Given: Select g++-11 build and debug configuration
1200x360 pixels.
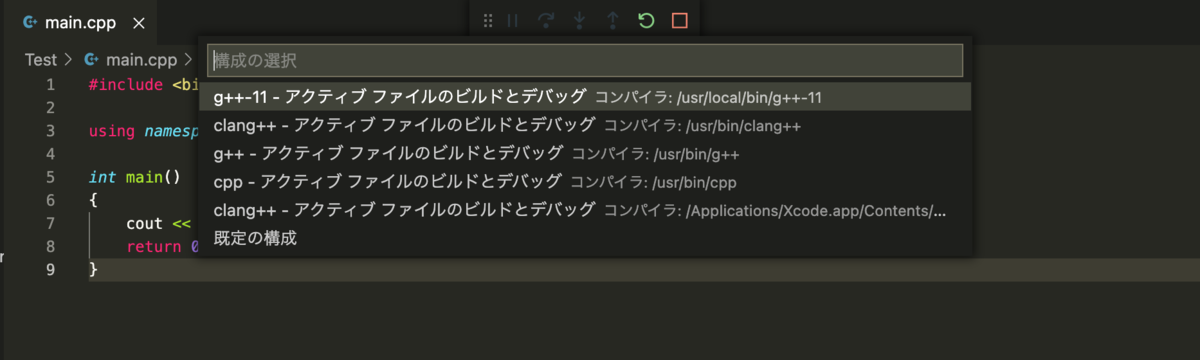Looking at the screenshot, I should tap(585, 97).
